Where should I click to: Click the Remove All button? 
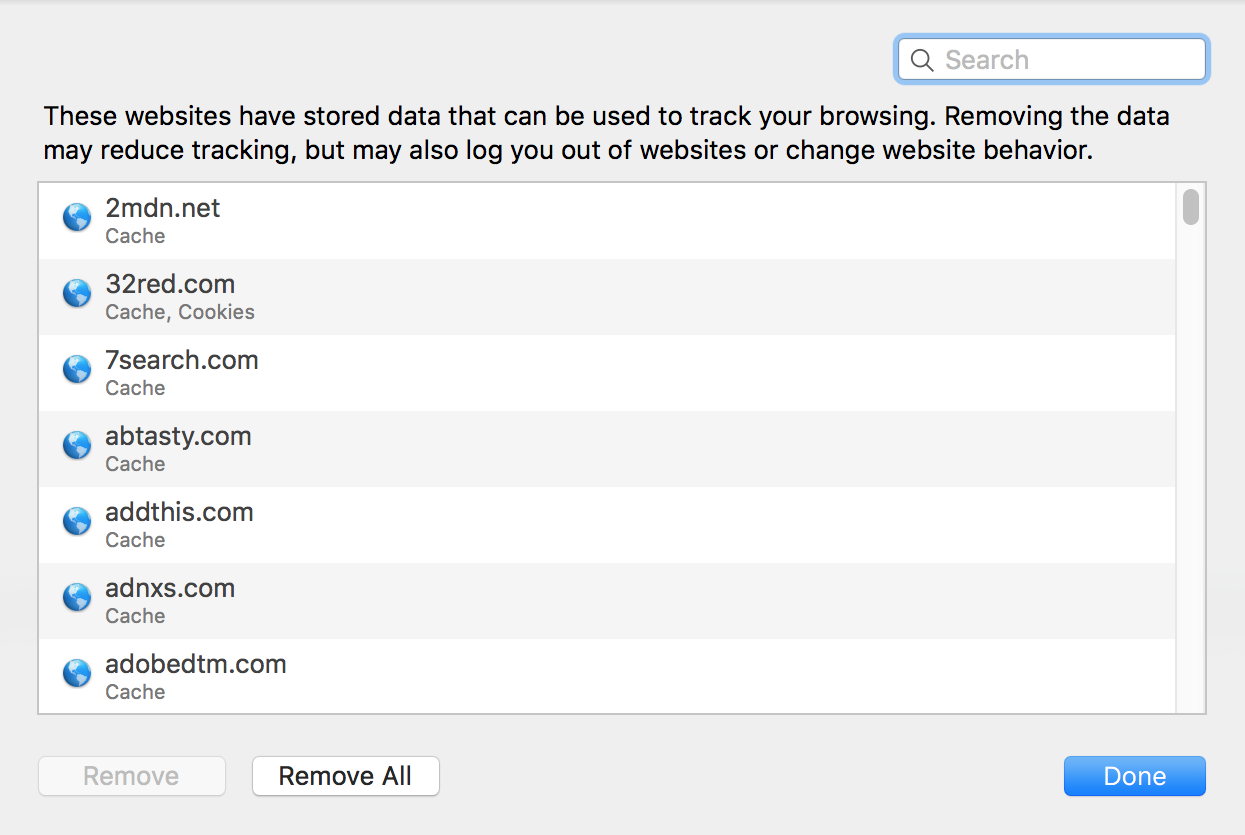click(x=345, y=776)
